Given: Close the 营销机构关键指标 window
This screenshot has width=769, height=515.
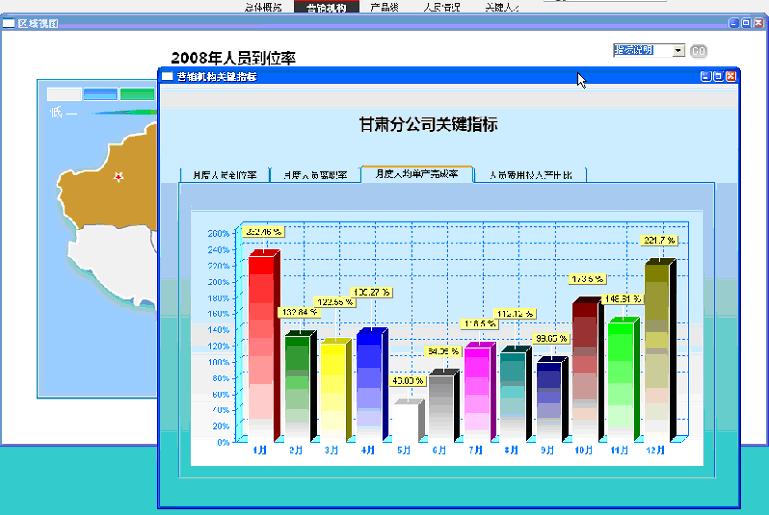Looking at the screenshot, I should 731,76.
